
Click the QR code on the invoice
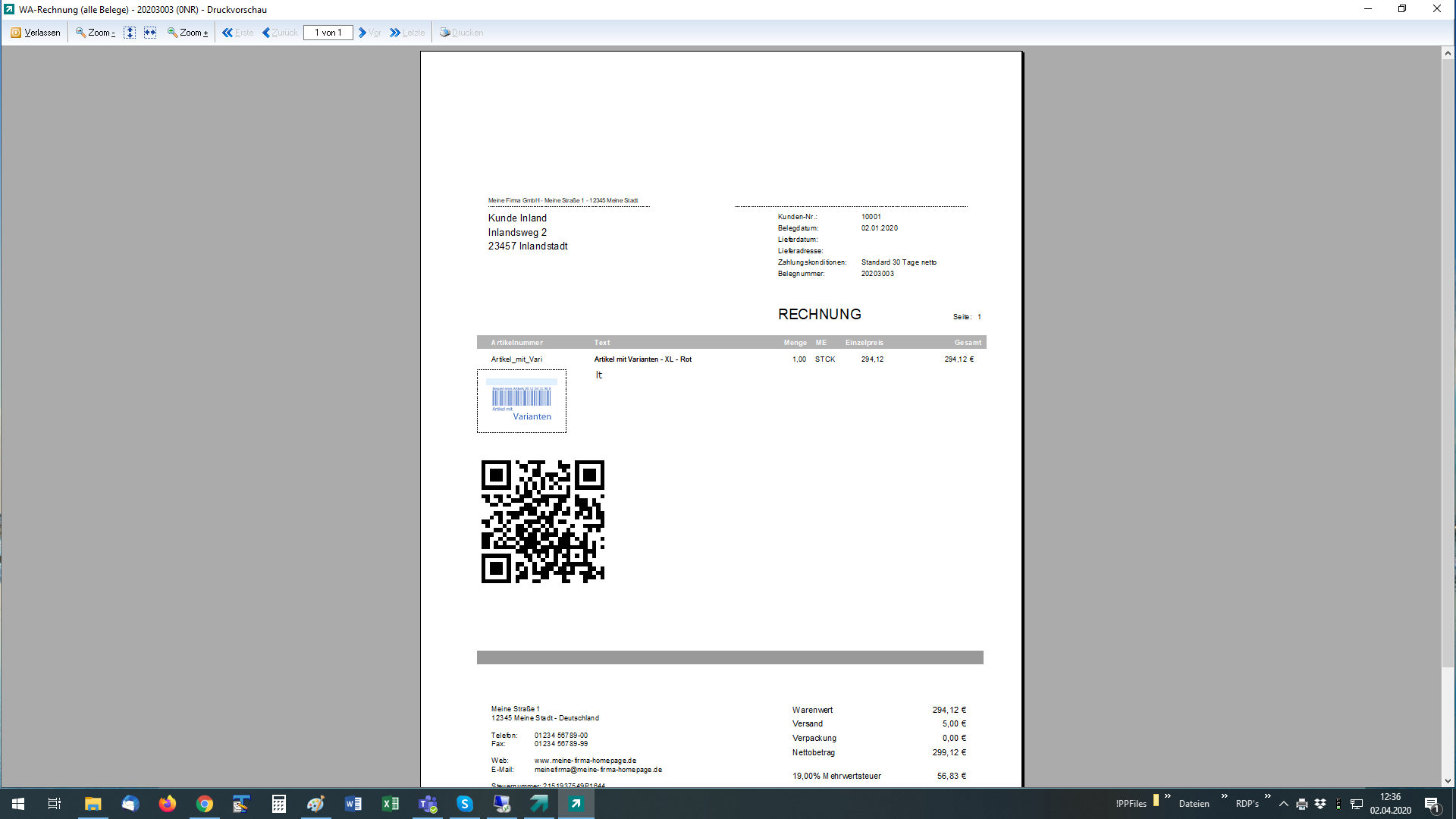[542, 522]
